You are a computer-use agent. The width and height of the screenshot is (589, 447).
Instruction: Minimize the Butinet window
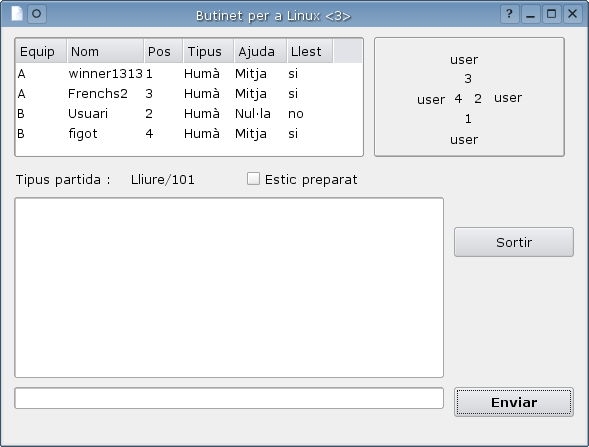coord(530,14)
